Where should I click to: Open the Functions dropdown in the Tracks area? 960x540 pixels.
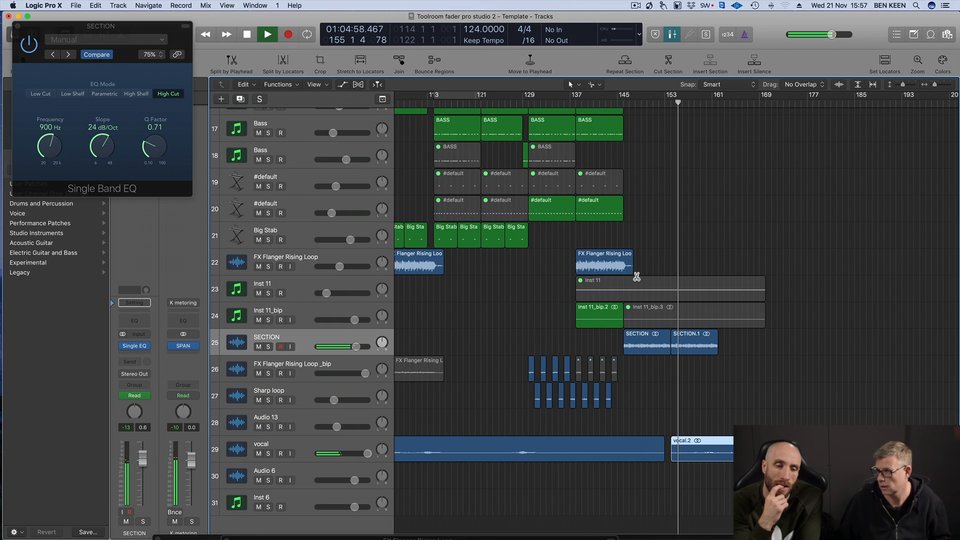(x=281, y=84)
